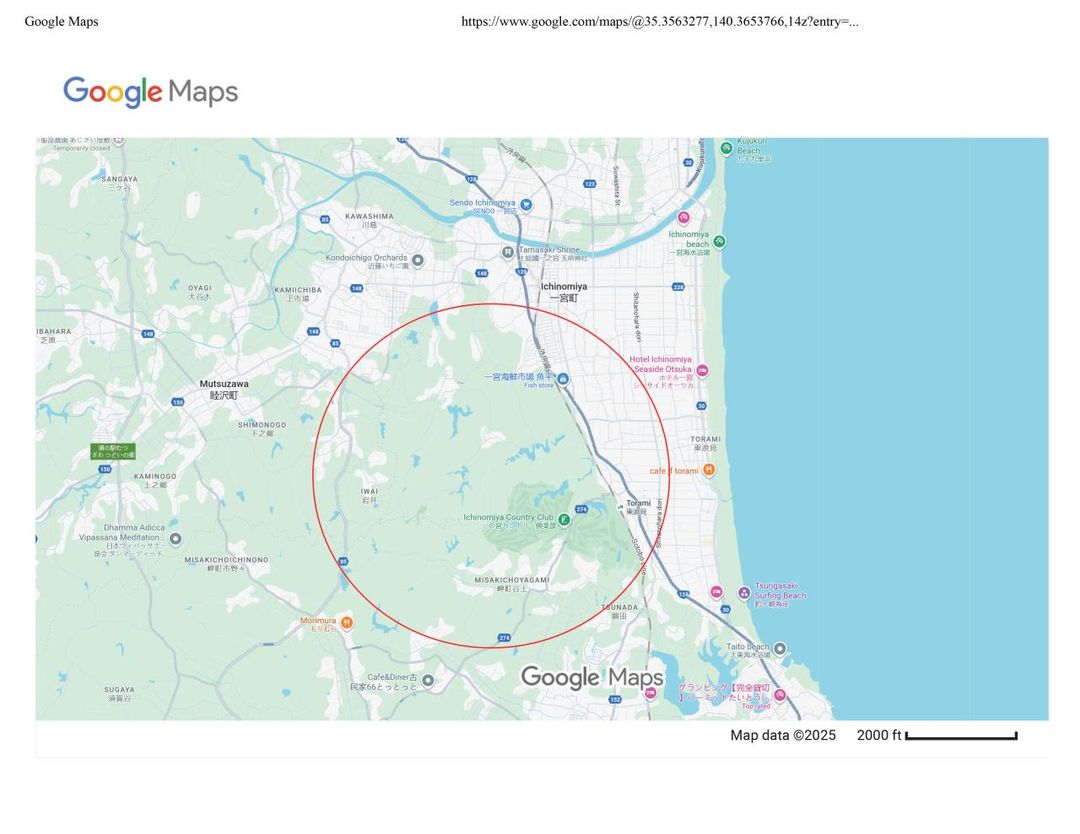Click the purple Tsurigasaki Surfing Beach pin
This screenshot has width=1080, height=834.
point(744,592)
